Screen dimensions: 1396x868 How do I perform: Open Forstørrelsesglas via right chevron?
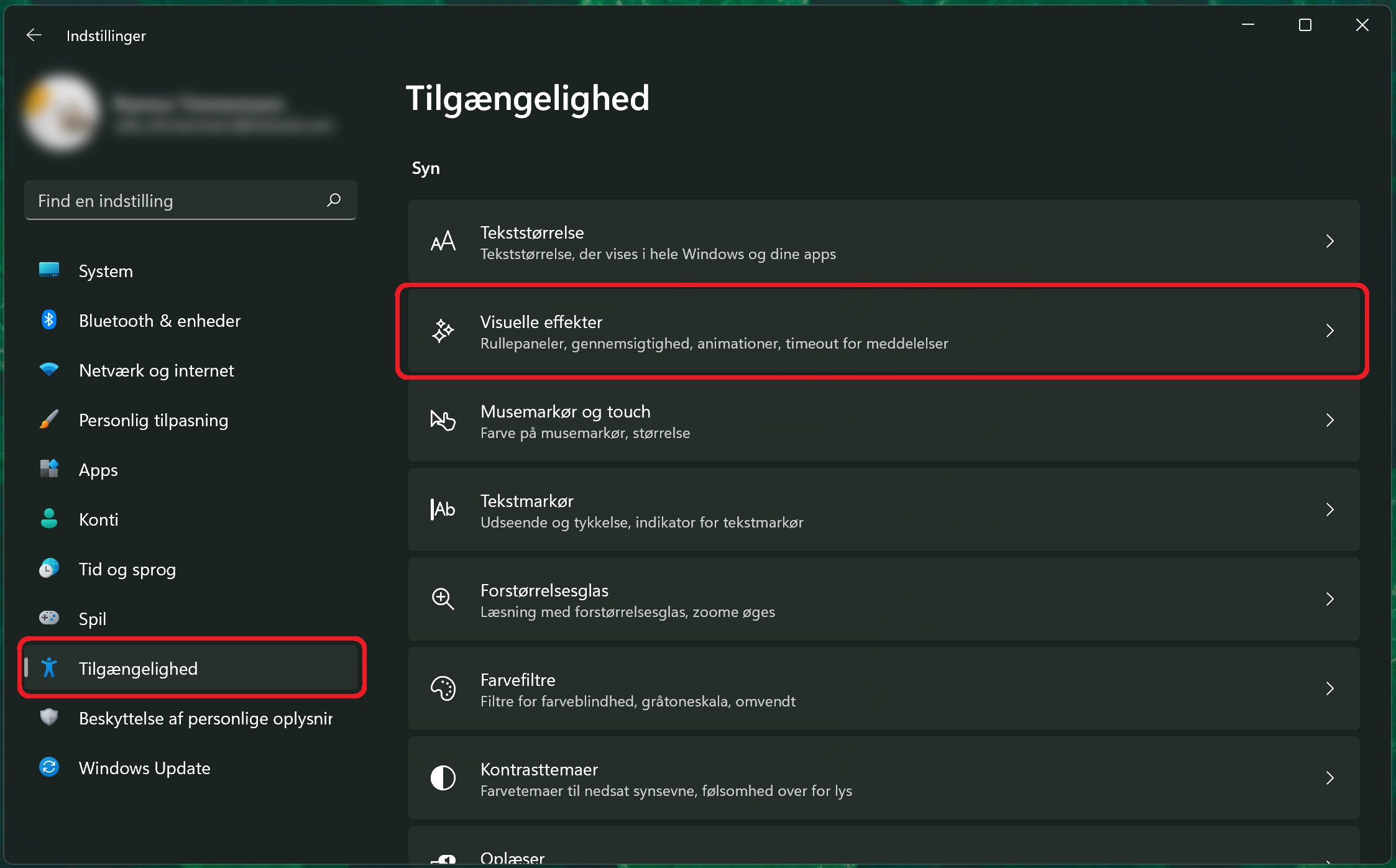point(1330,599)
